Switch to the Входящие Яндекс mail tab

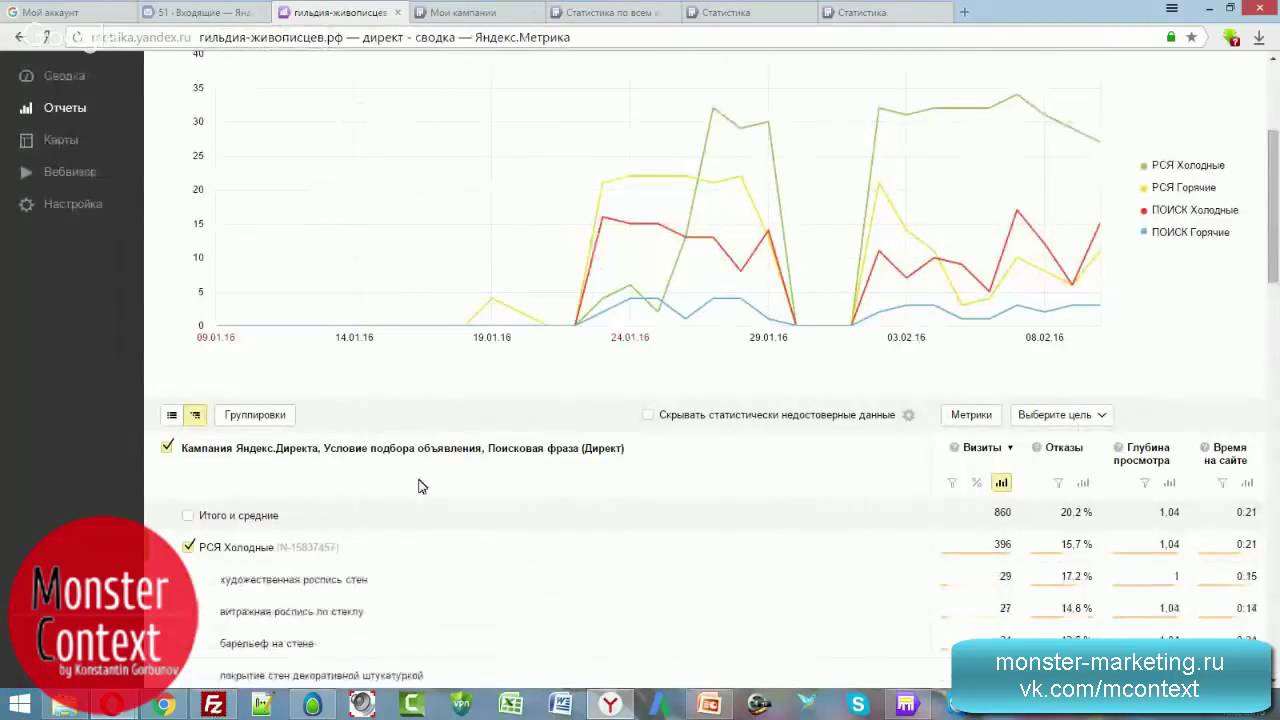click(x=205, y=12)
